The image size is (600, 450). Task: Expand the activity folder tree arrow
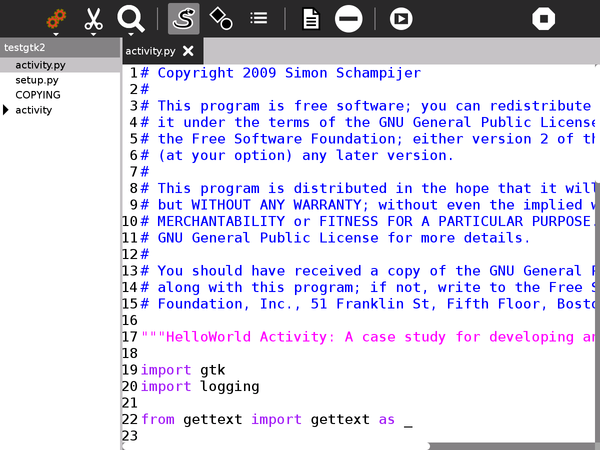point(7,110)
